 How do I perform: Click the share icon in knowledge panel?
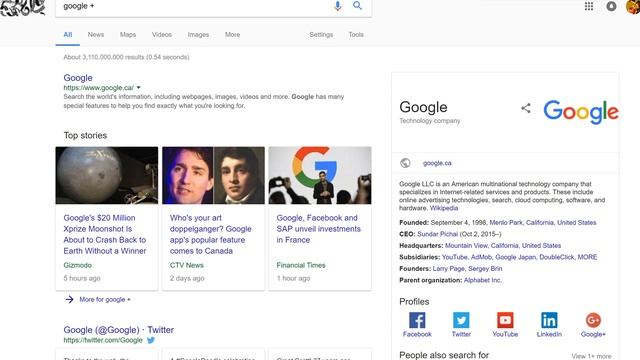(x=526, y=108)
